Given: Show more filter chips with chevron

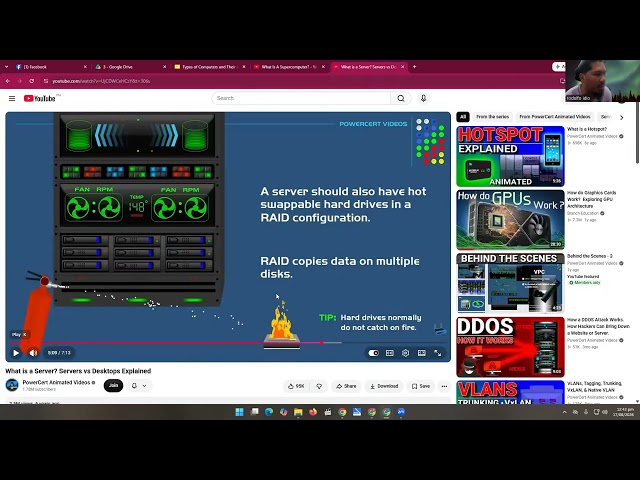Looking at the screenshot, I should click(x=622, y=117).
